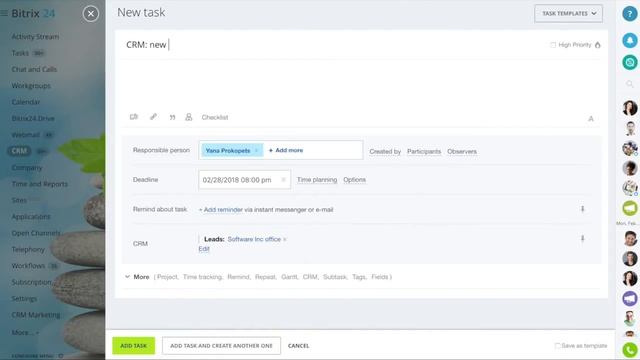The width and height of the screenshot is (640, 360).
Task: Close the New task slider panel
Action: (91, 14)
